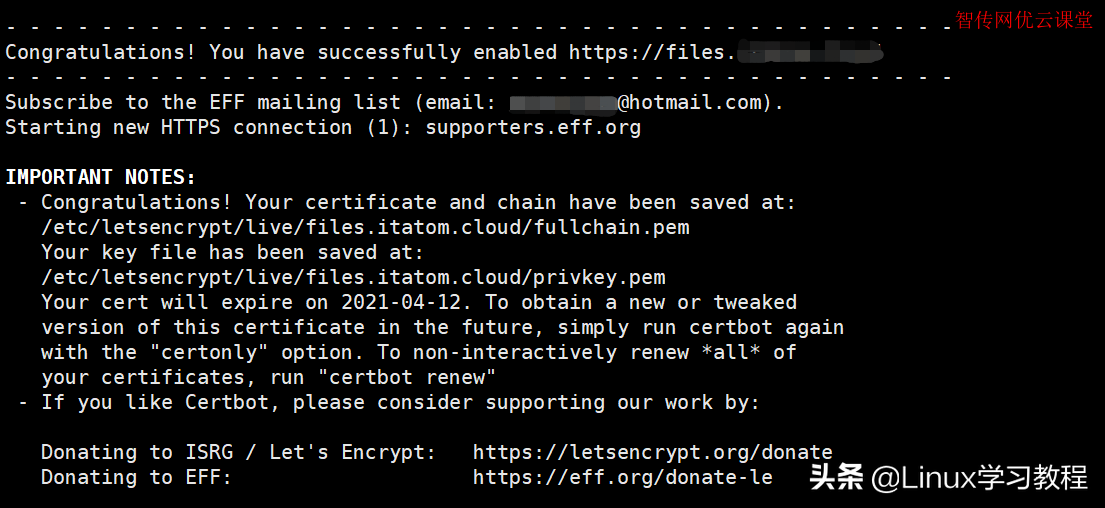Click the 头条 logo watermark

click(836, 478)
